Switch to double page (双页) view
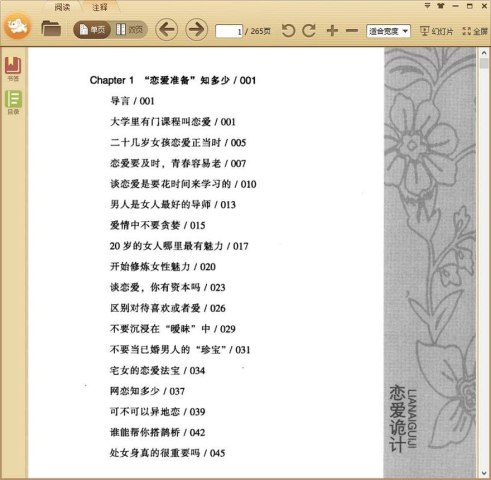The width and height of the screenshot is (491, 480). point(129,30)
